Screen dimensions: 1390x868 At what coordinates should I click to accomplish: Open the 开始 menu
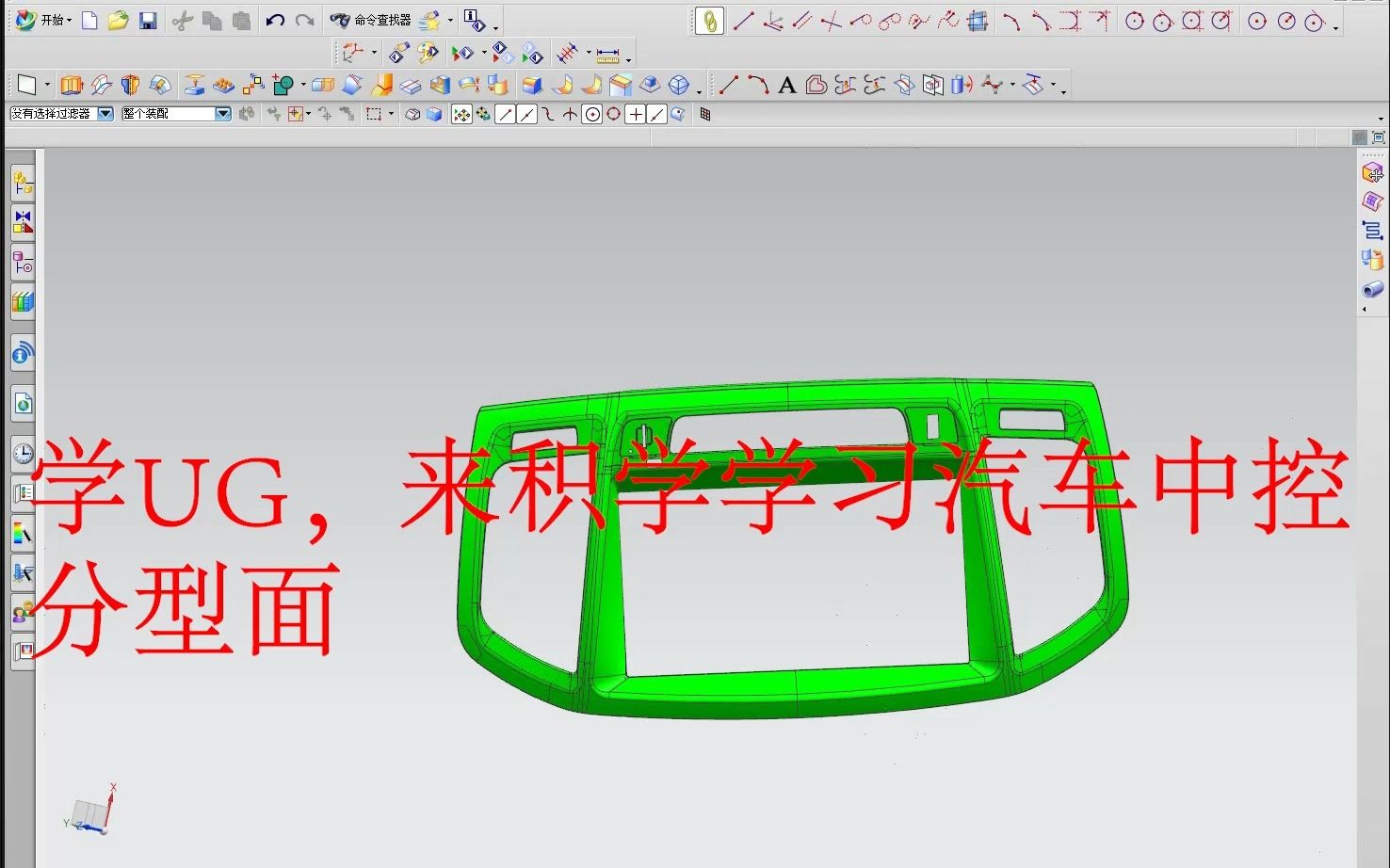49,20
